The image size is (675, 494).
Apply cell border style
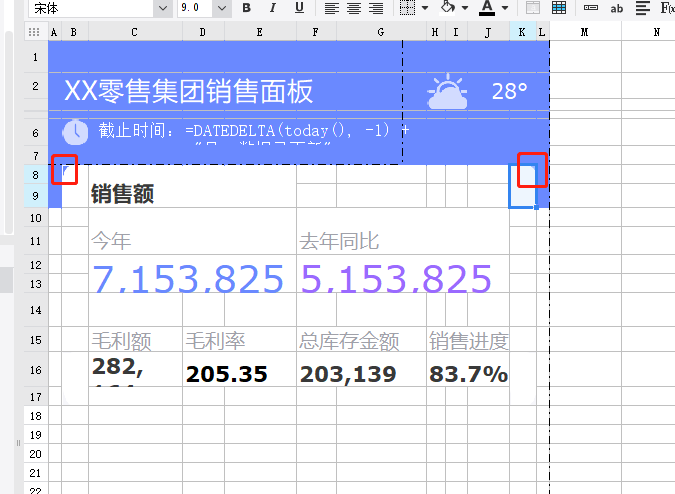pos(407,8)
